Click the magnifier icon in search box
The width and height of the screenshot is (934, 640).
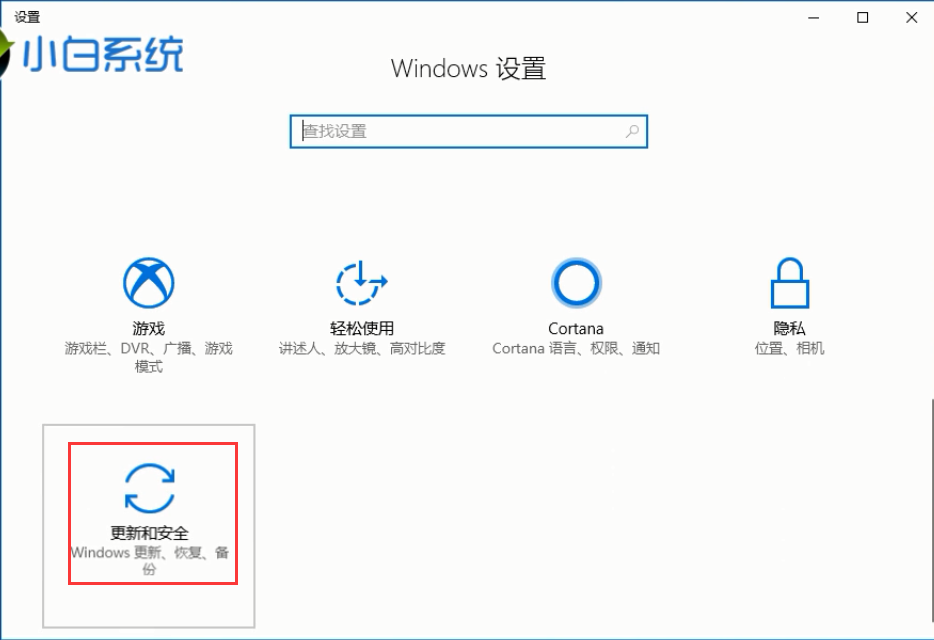633,131
